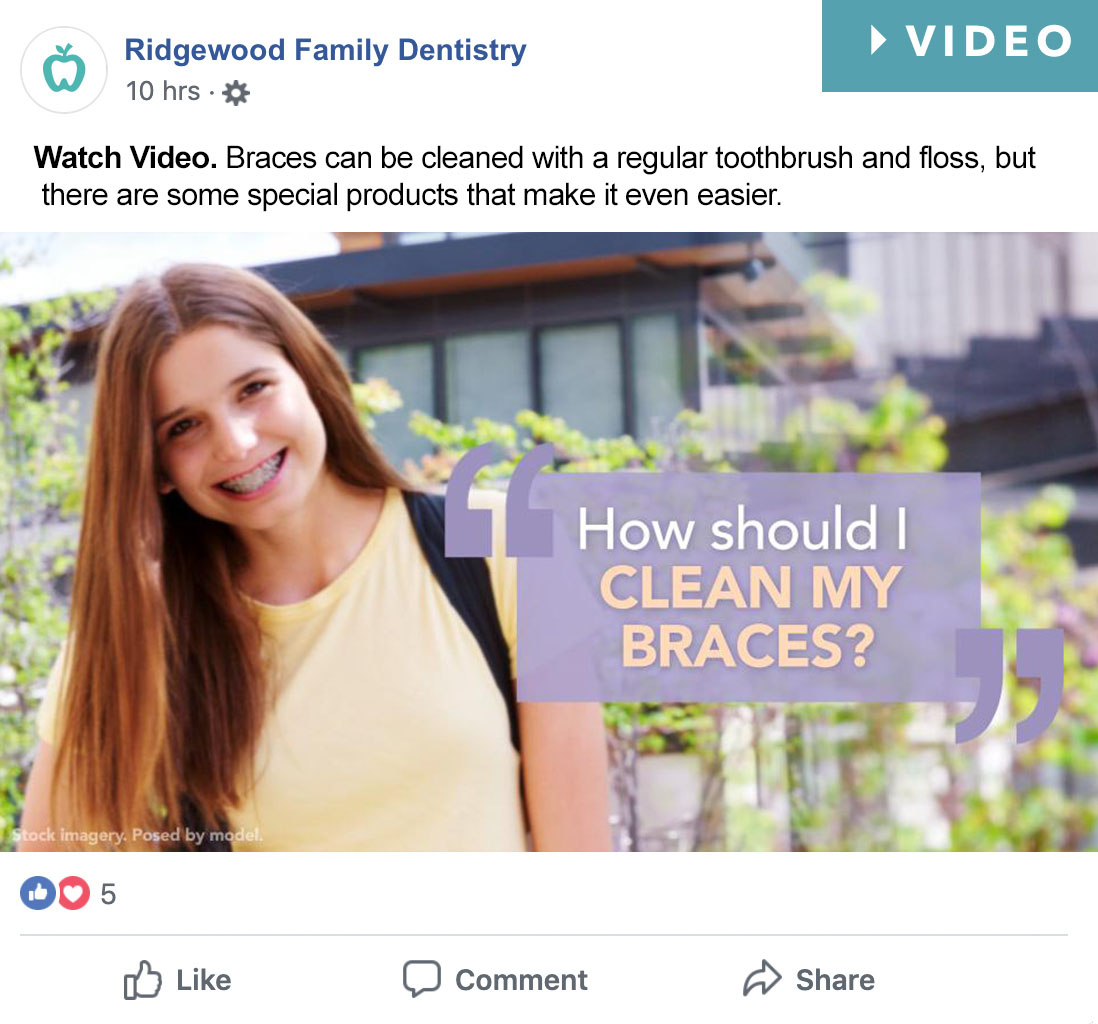
Task: Open the red heart reaction bubble
Action: coord(74,893)
